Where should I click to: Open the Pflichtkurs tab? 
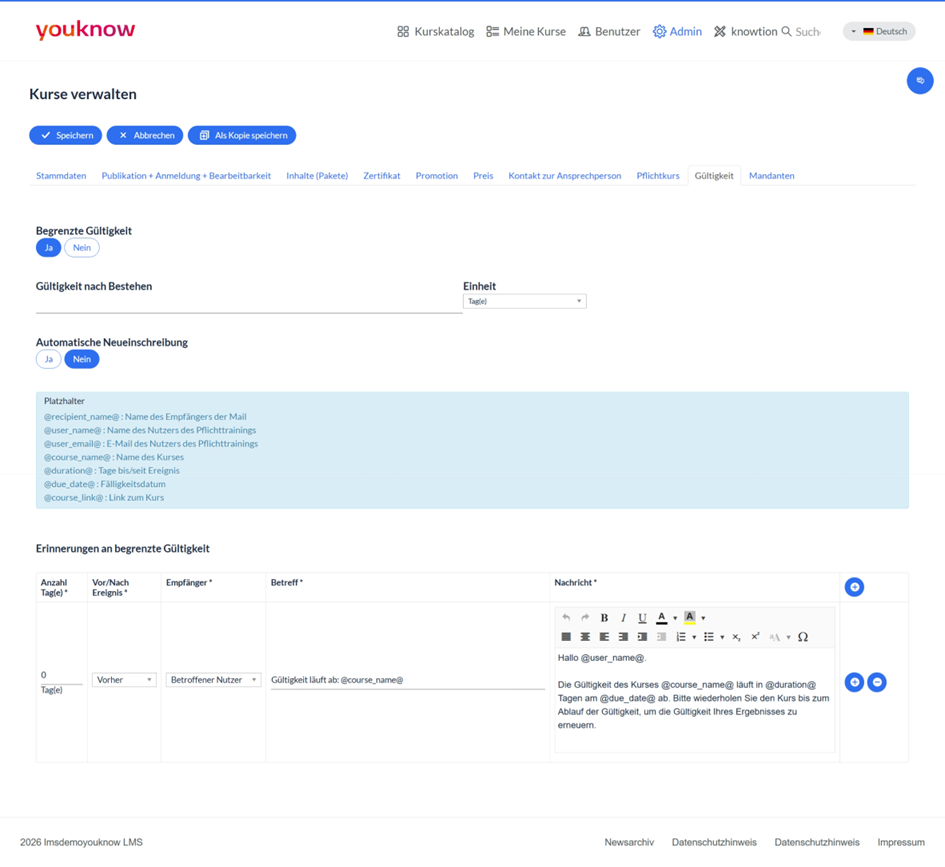click(x=658, y=176)
